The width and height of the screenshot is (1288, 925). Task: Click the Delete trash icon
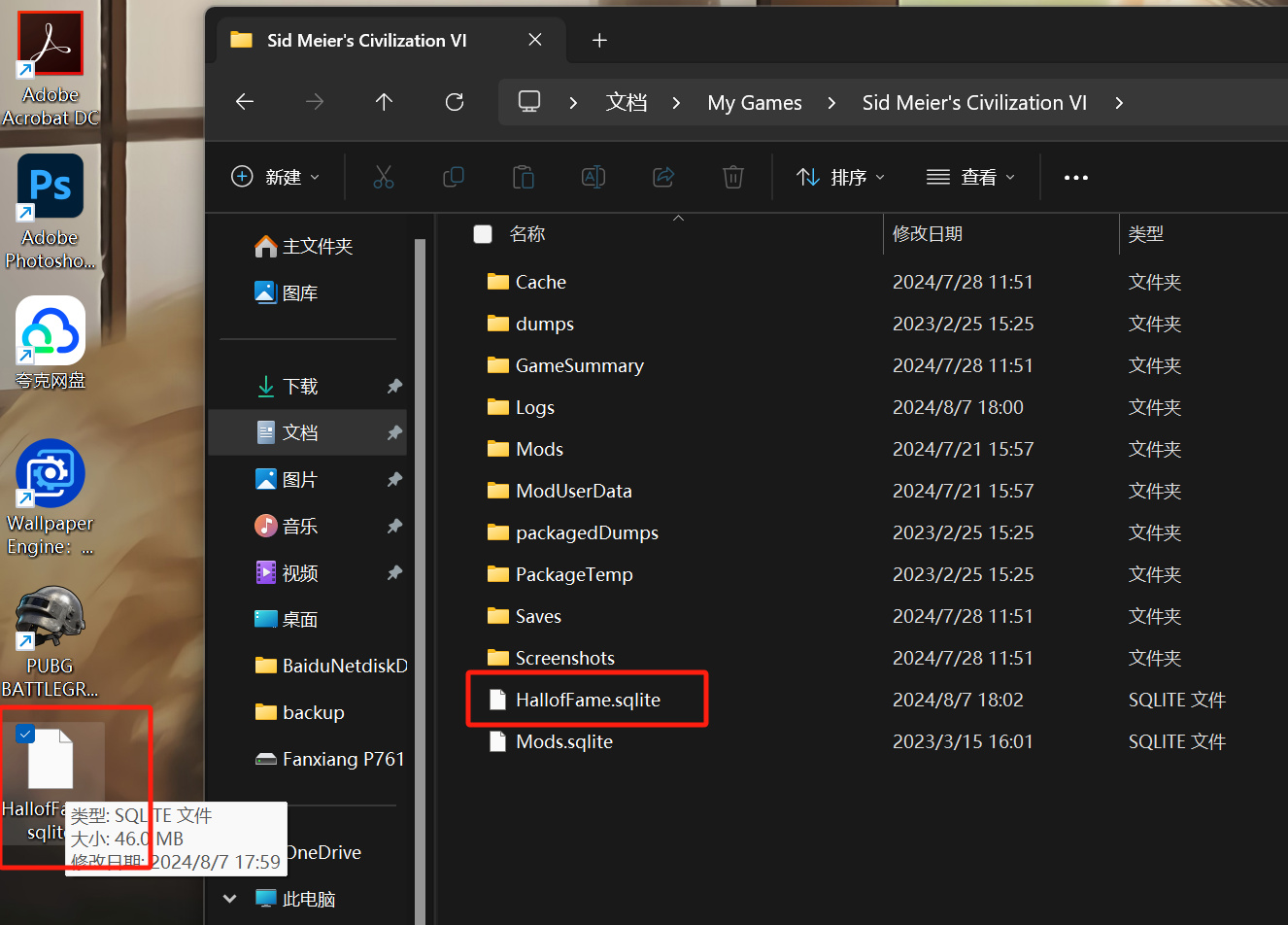733,177
